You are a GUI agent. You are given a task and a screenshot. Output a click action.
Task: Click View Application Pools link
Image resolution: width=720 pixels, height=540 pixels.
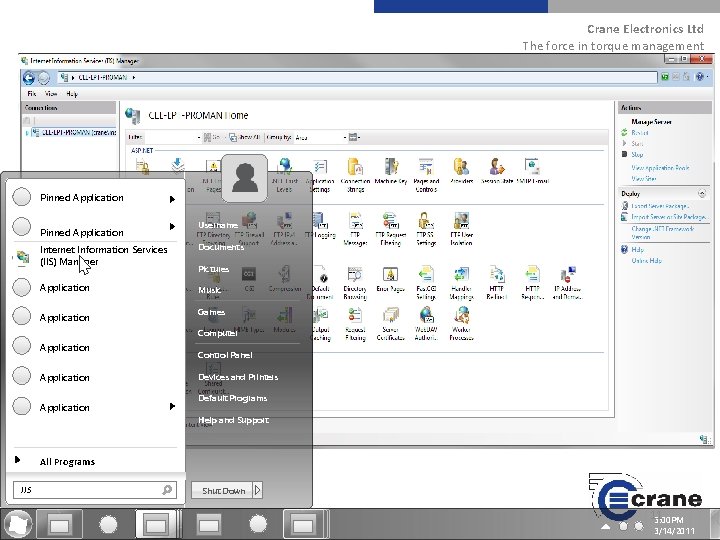click(x=660, y=168)
